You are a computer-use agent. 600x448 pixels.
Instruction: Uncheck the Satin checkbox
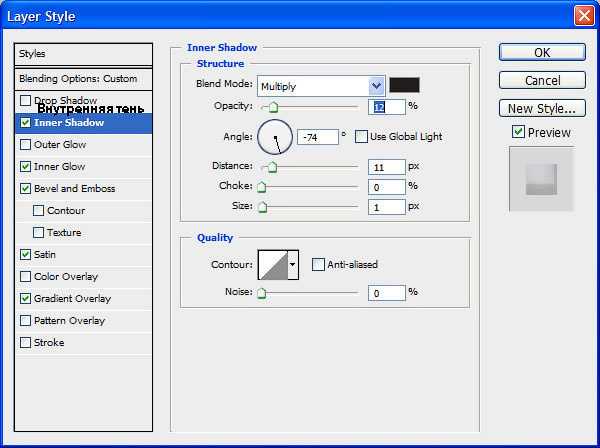click(25, 254)
